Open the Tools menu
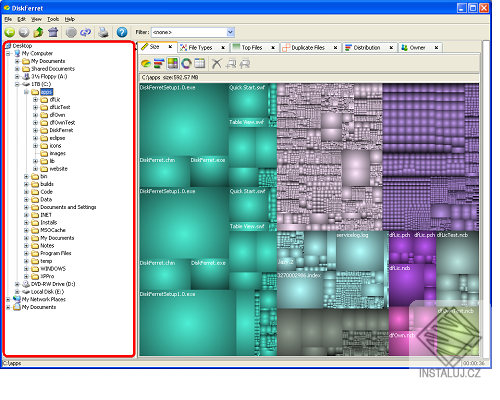Viewport: 500px width, 400px height. [x=53, y=19]
